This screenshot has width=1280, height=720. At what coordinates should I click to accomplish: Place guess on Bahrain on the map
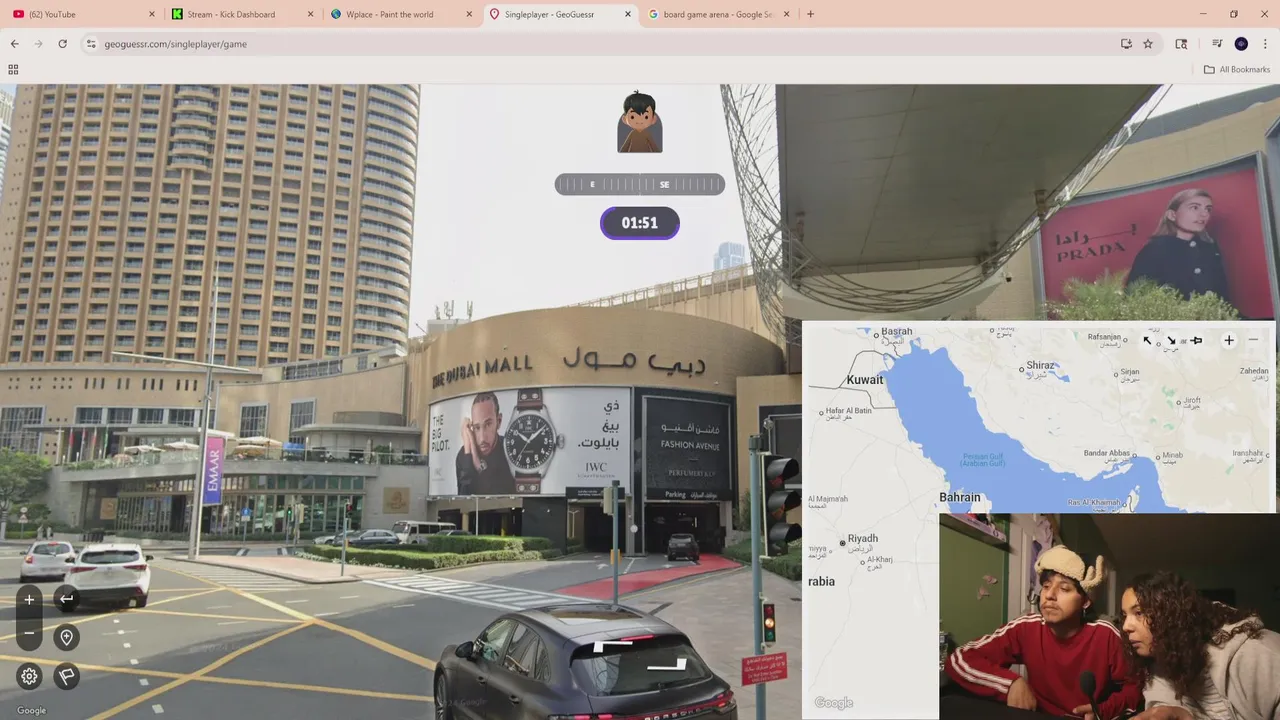[959, 497]
